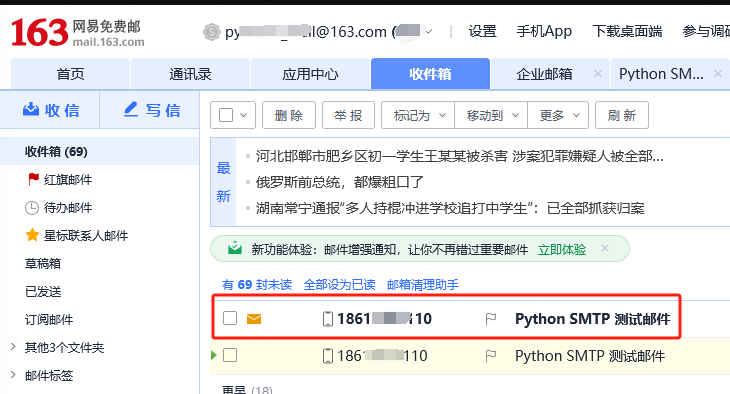Expand 其他3个文件夹 arrow
The image size is (730, 394).
coord(13,347)
